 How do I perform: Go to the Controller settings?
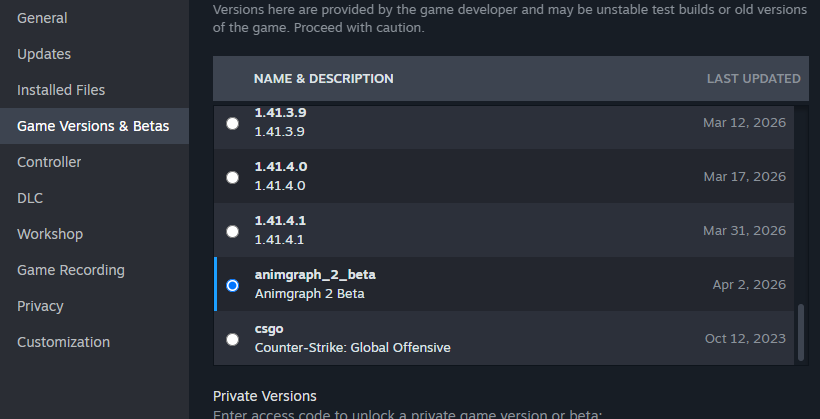(49, 162)
